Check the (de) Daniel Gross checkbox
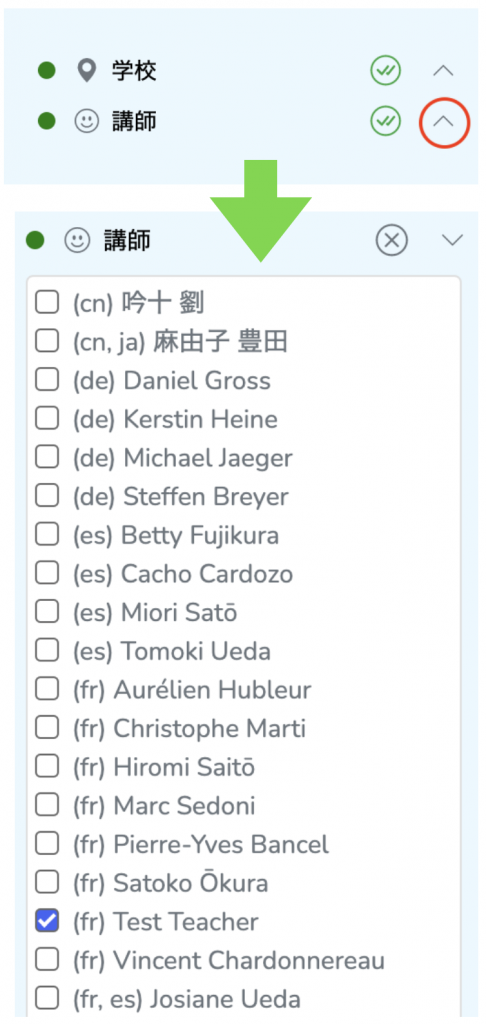Screen dimensions: 486x1024 (46, 380)
